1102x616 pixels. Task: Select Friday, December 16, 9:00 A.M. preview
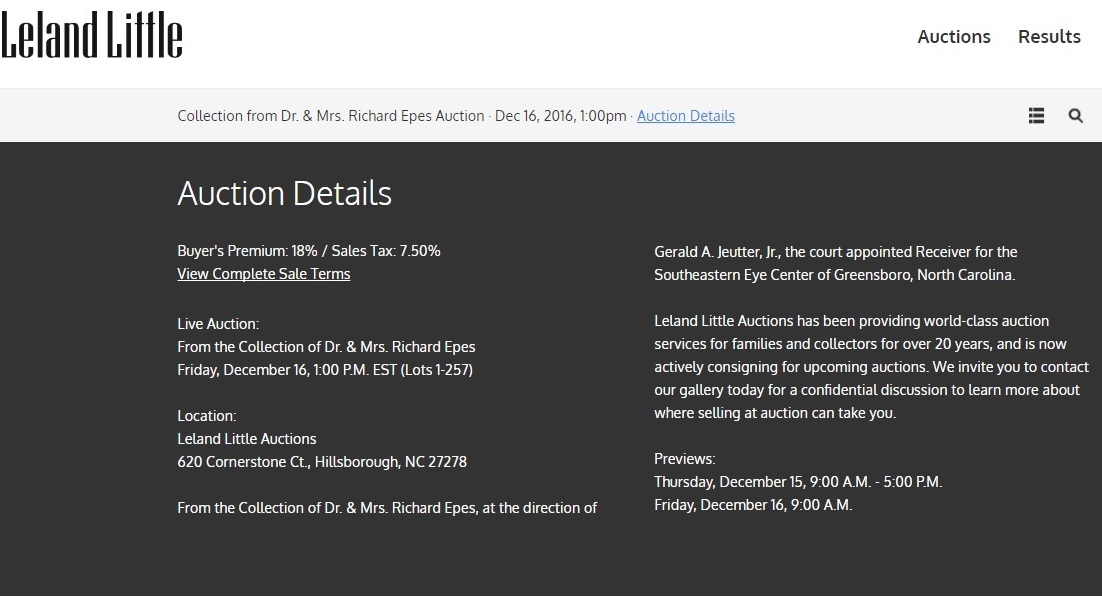(753, 506)
